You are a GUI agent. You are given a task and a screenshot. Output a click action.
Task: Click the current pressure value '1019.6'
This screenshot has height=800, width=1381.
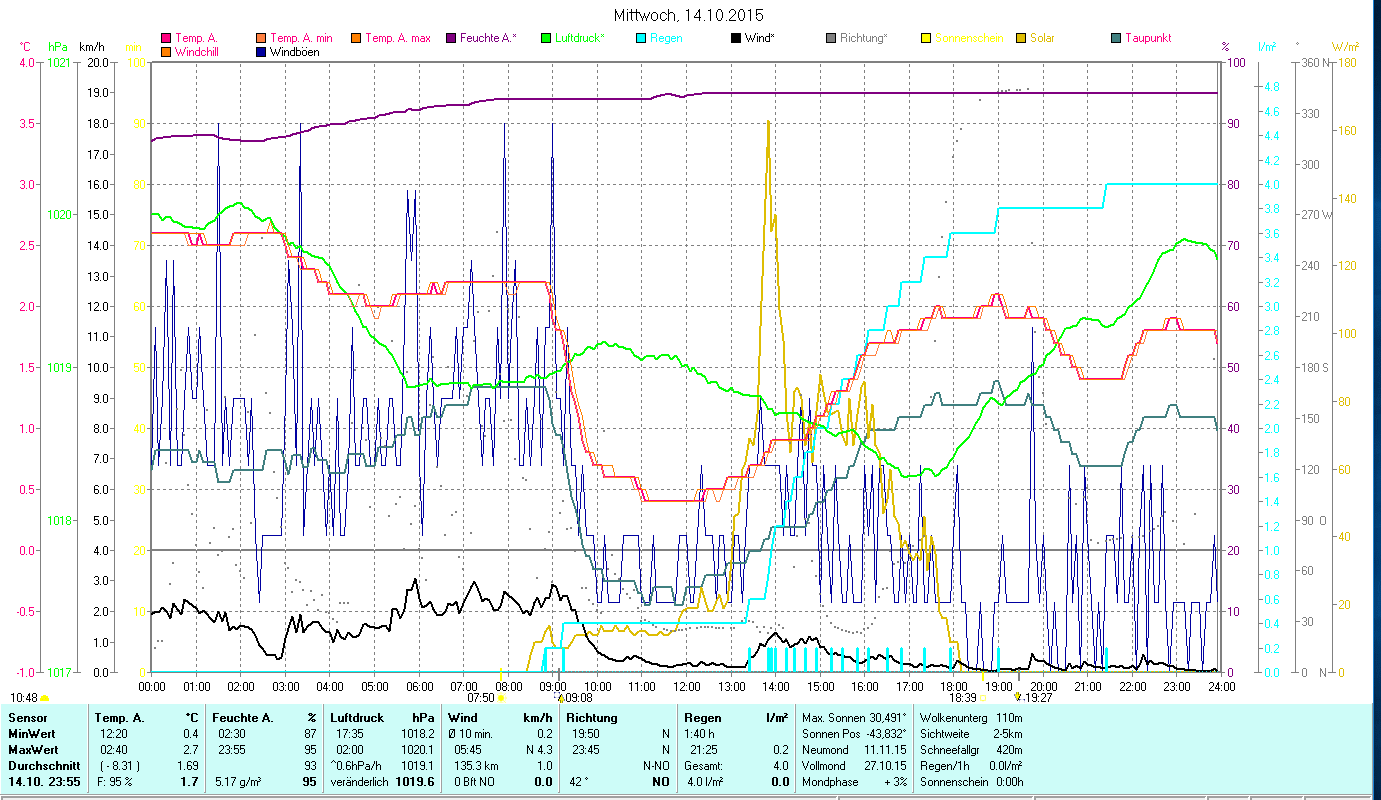coord(414,781)
